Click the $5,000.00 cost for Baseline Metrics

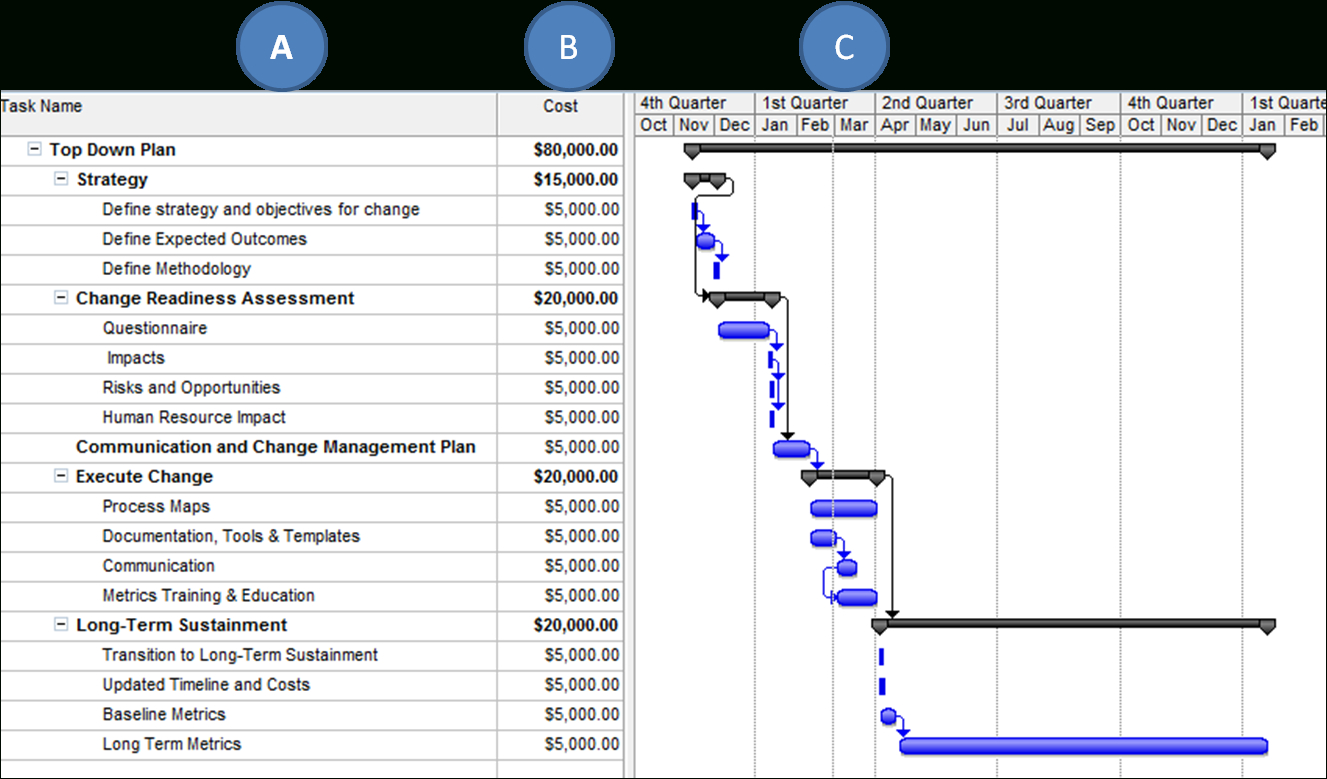582,714
